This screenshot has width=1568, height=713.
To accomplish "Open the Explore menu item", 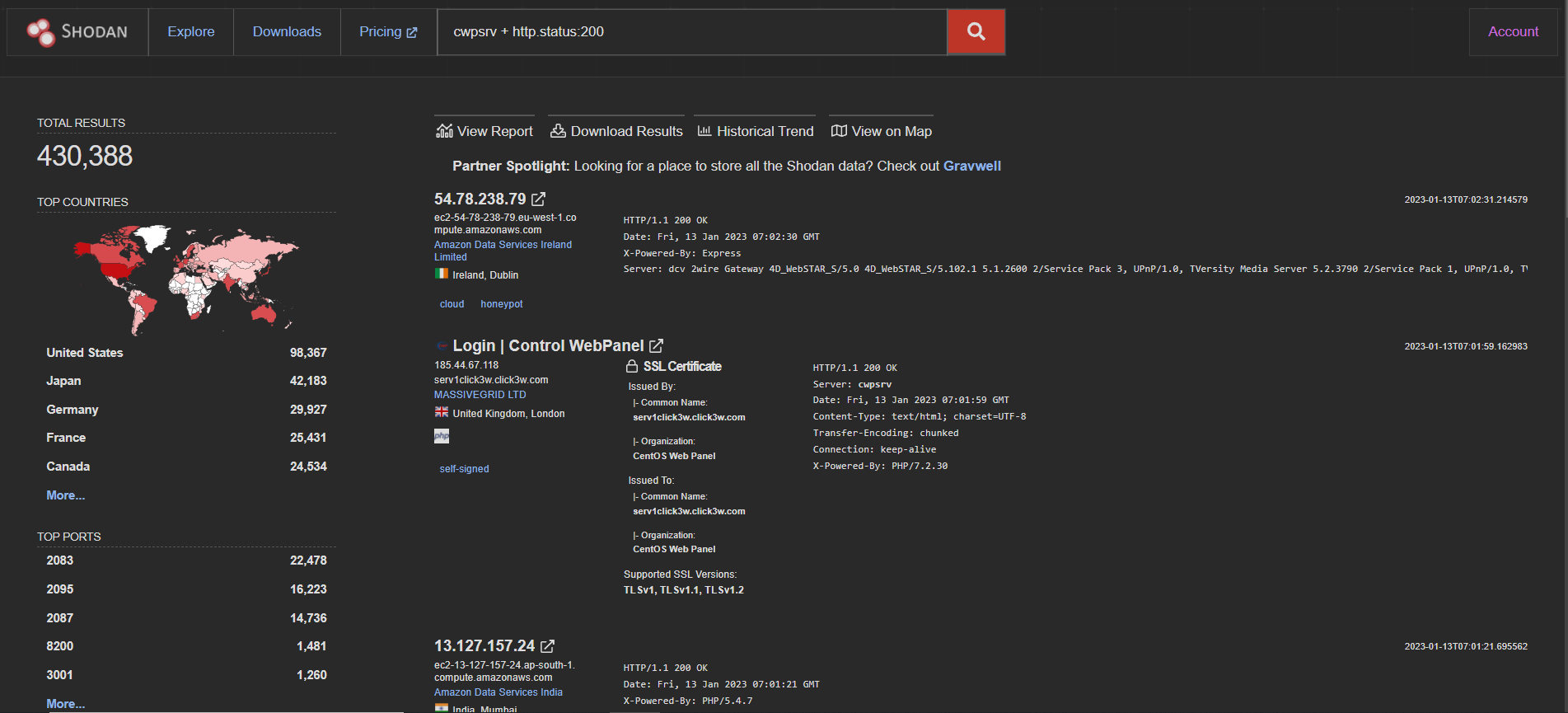I will (191, 32).
